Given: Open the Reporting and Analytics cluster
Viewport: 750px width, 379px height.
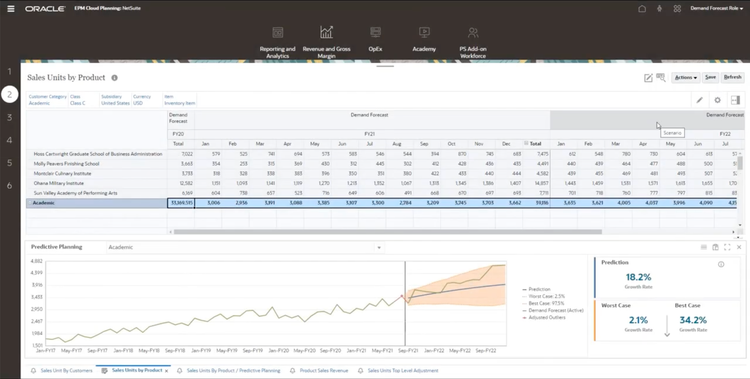Looking at the screenshot, I should click(x=277, y=42).
